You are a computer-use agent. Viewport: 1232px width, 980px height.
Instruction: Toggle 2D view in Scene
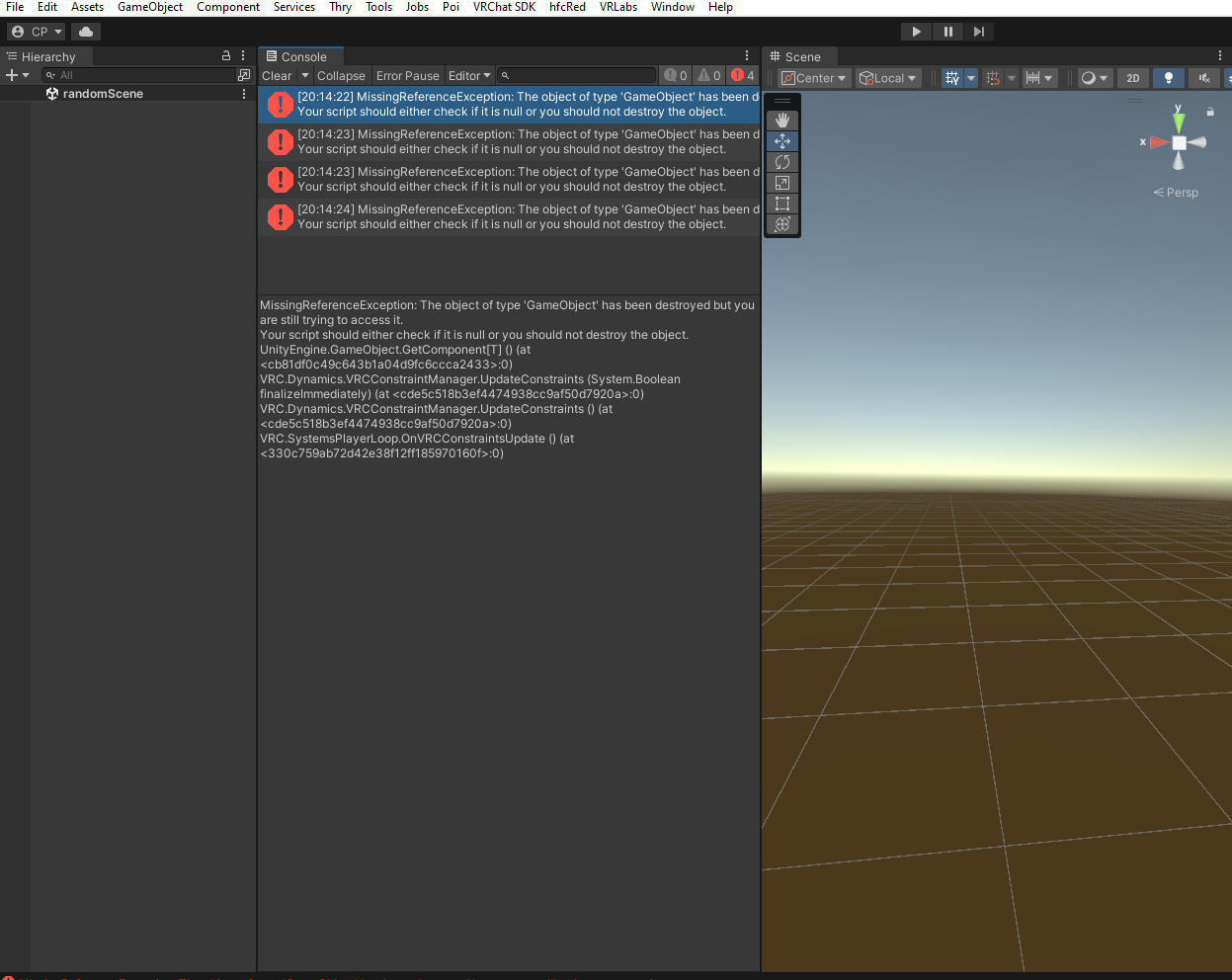1133,78
